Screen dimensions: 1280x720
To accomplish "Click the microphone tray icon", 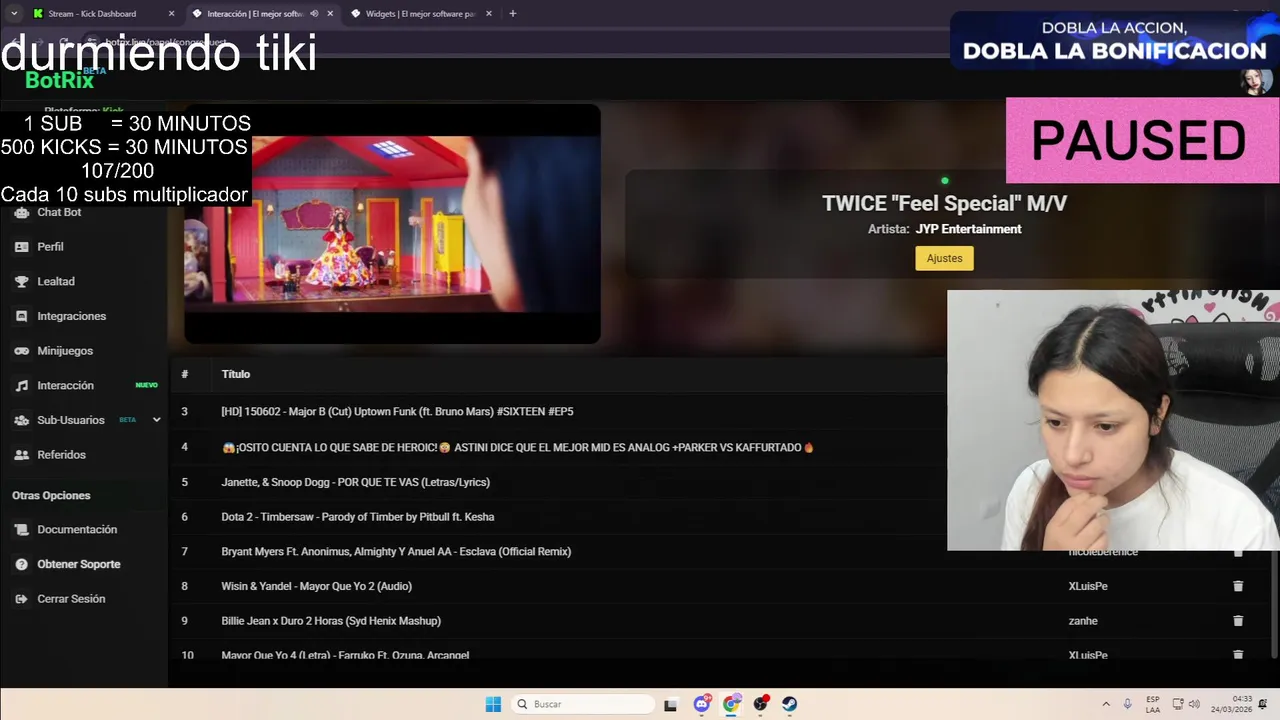I will [x=1128, y=704].
